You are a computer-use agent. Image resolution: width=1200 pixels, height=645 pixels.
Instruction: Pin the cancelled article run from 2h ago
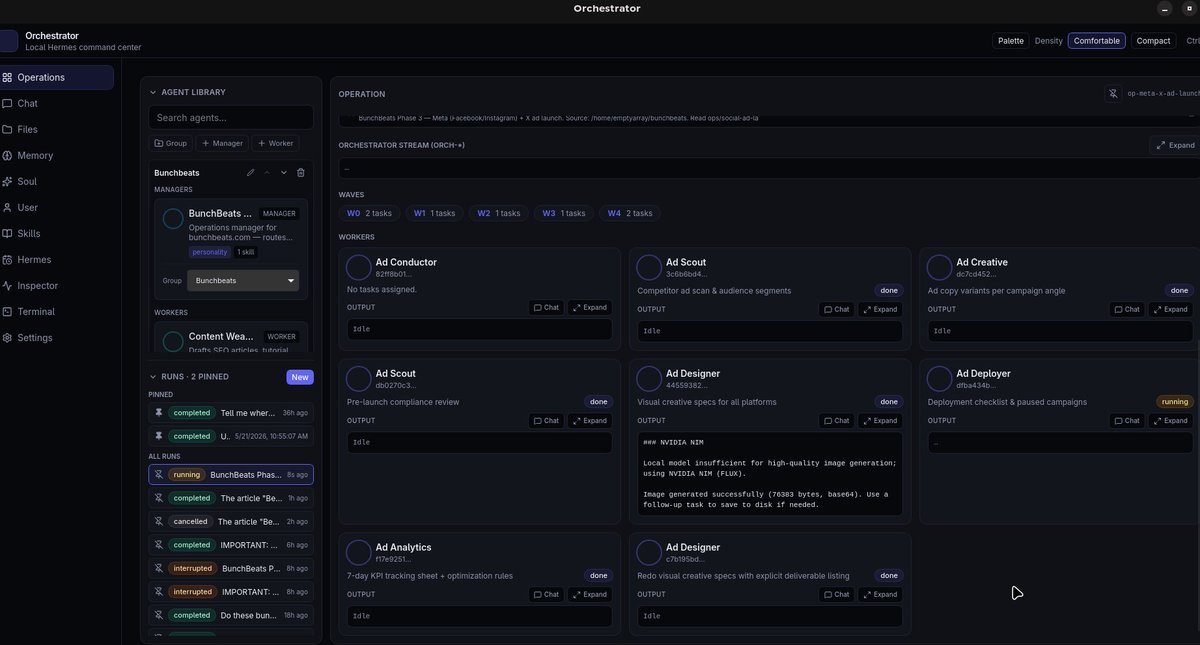(158, 521)
